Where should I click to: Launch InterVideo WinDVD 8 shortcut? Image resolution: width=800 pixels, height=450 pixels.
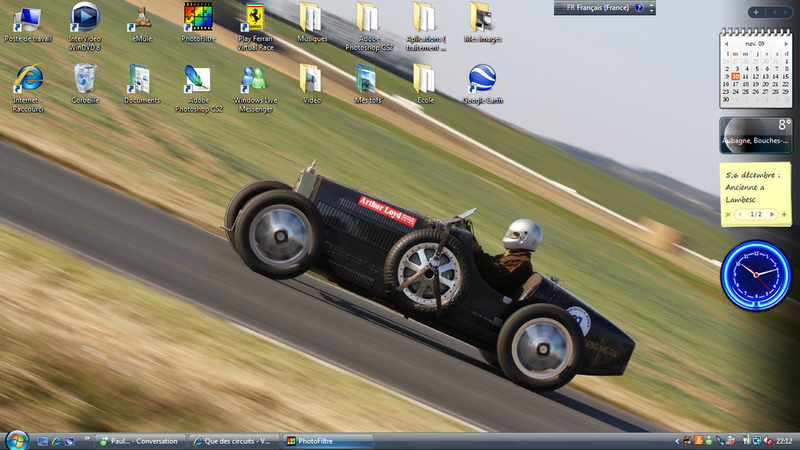coord(85,26)
